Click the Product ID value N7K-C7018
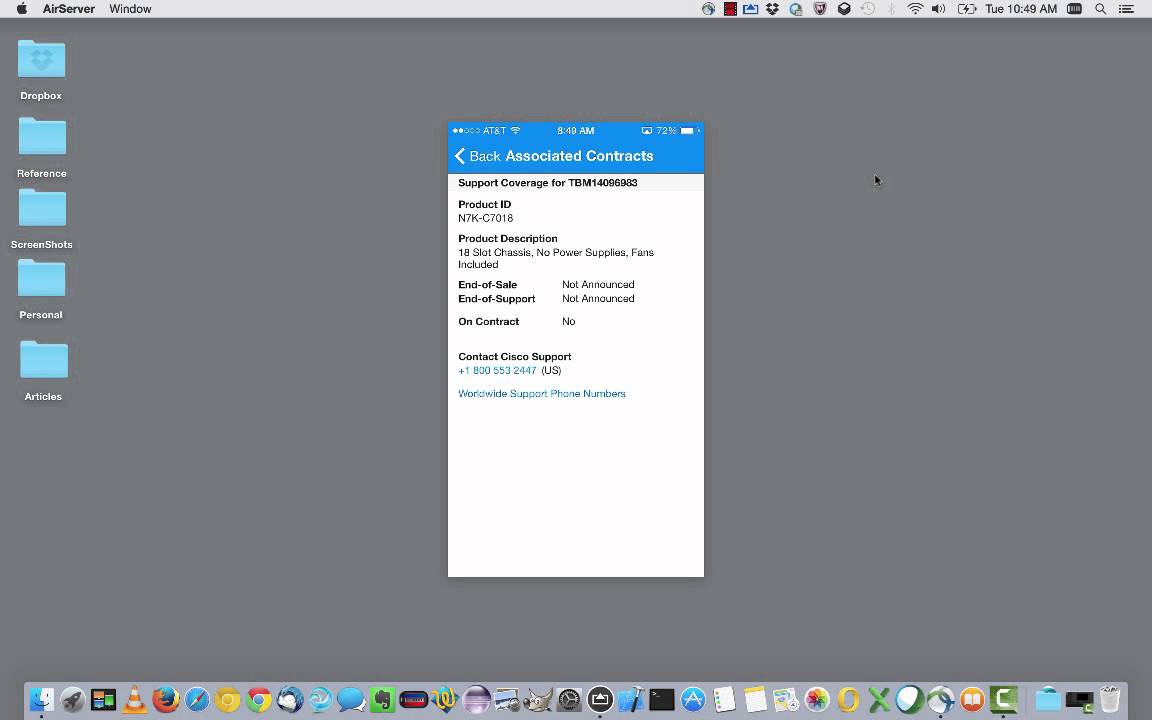 [486, 218]
